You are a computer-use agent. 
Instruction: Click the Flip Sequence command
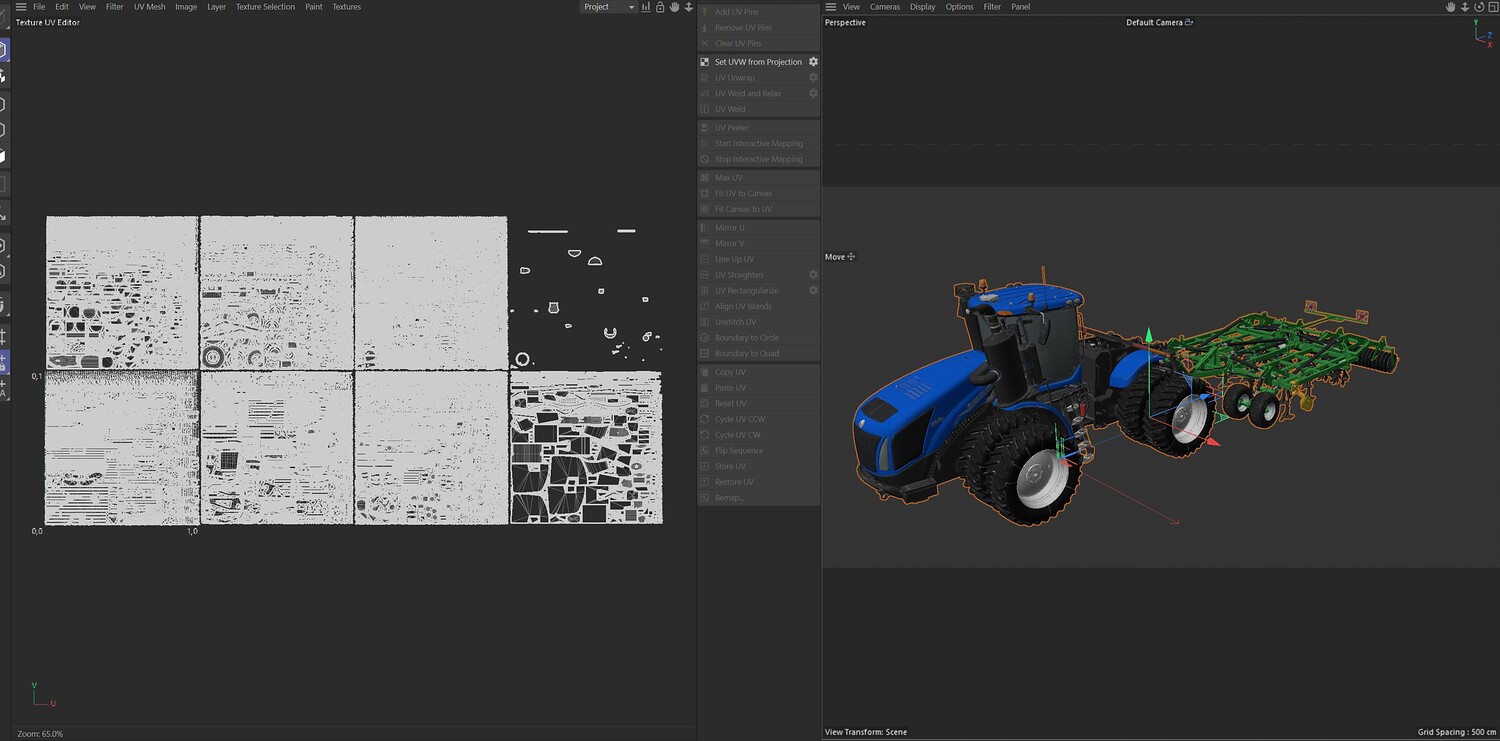758,451
